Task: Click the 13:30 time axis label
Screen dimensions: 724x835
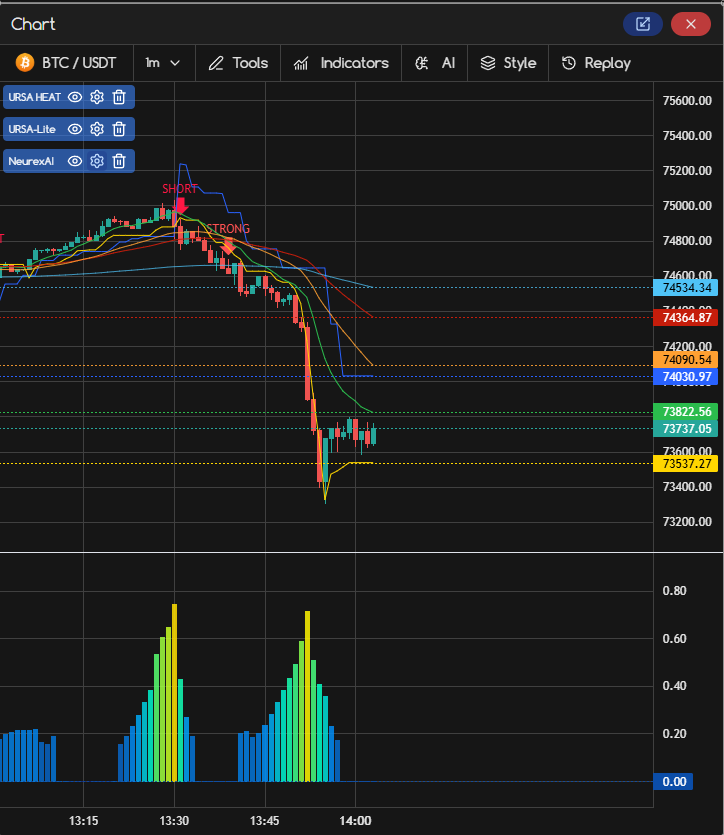Action: coord(174,820)
